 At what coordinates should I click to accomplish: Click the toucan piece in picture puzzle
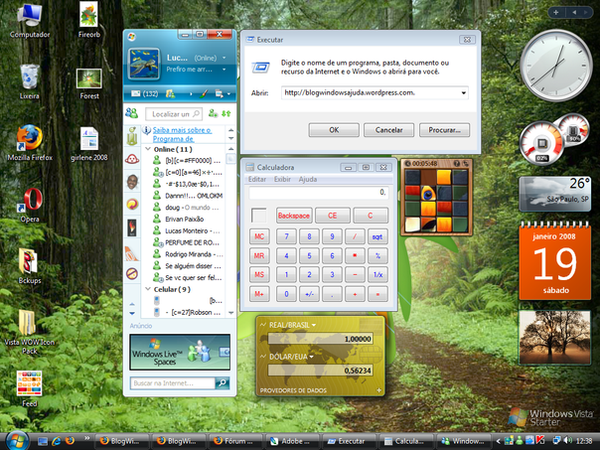tap(428, 194)
